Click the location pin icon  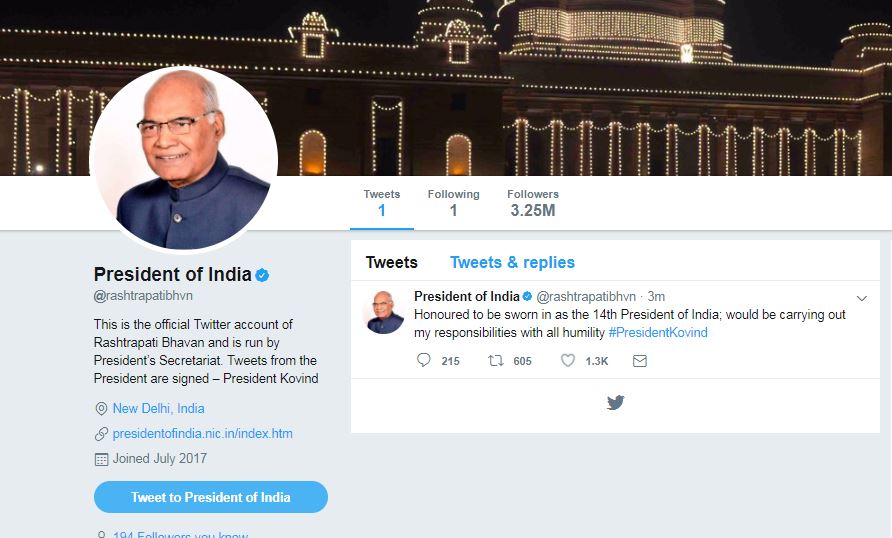[101, 409]
